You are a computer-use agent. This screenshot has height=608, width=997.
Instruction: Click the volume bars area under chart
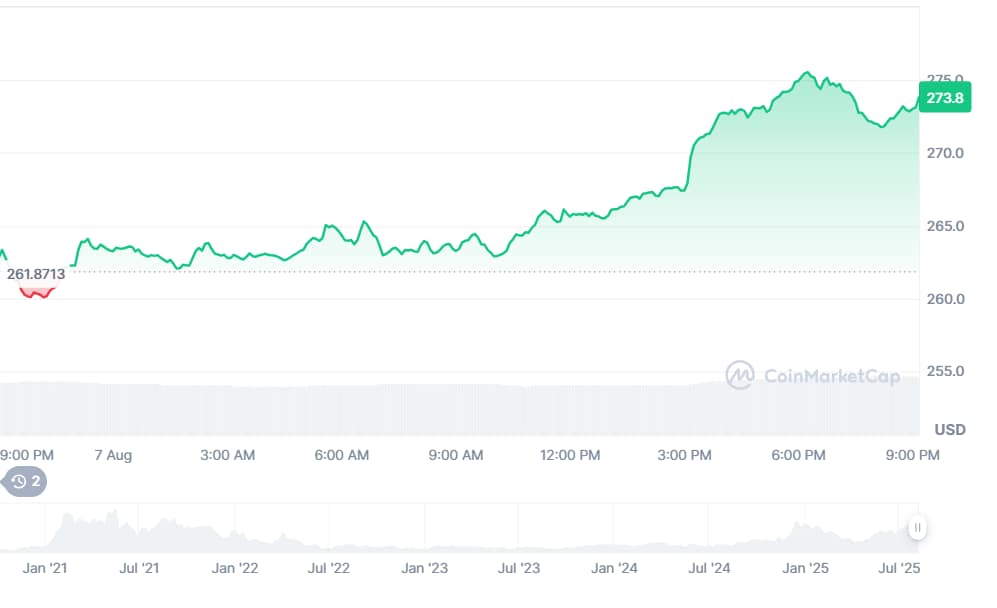[x=459, y=409]
